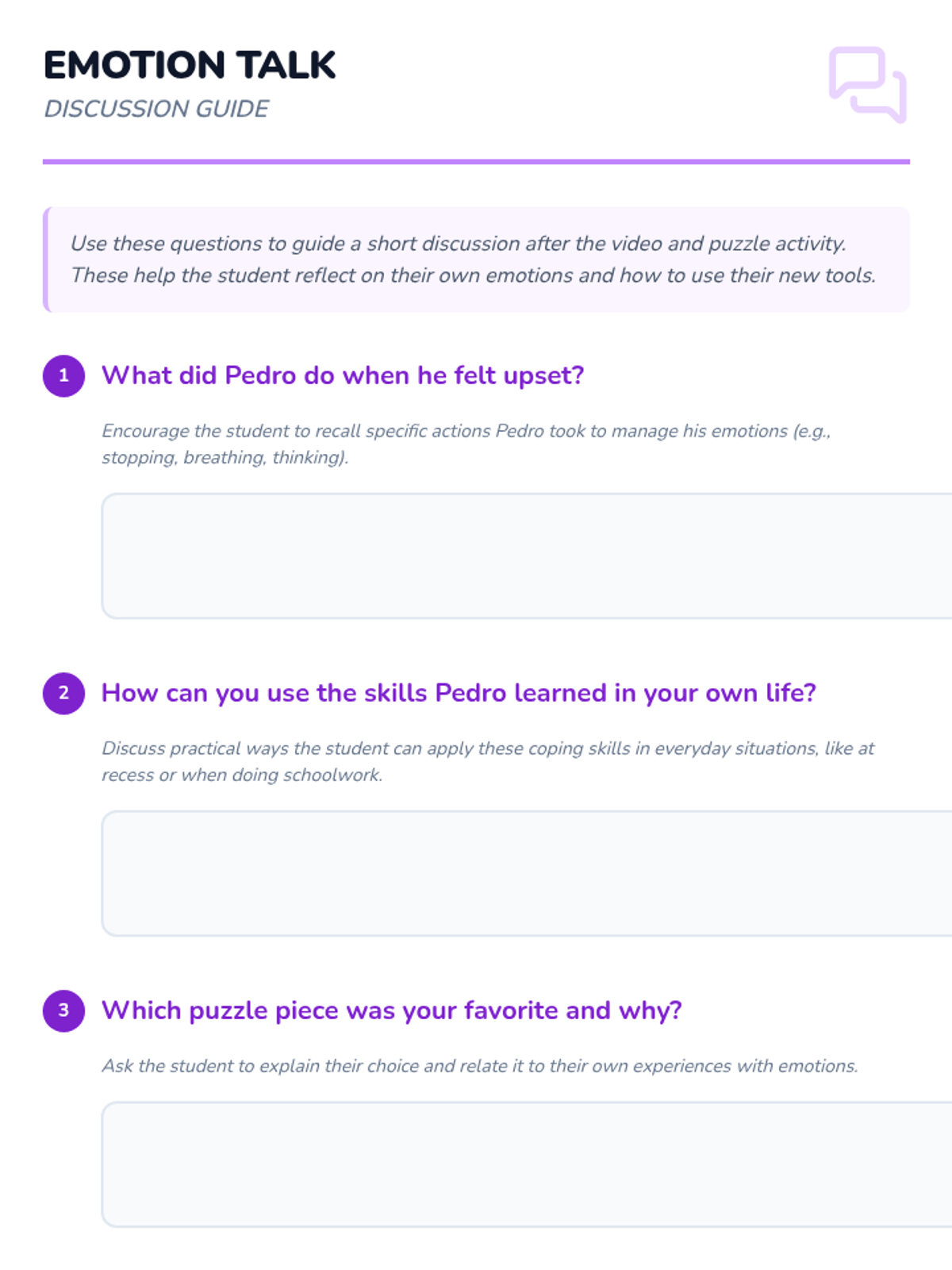Click the hint about stopping, breathing, thinking
This screenshot has height=1270, width=952.
[466, 444]
